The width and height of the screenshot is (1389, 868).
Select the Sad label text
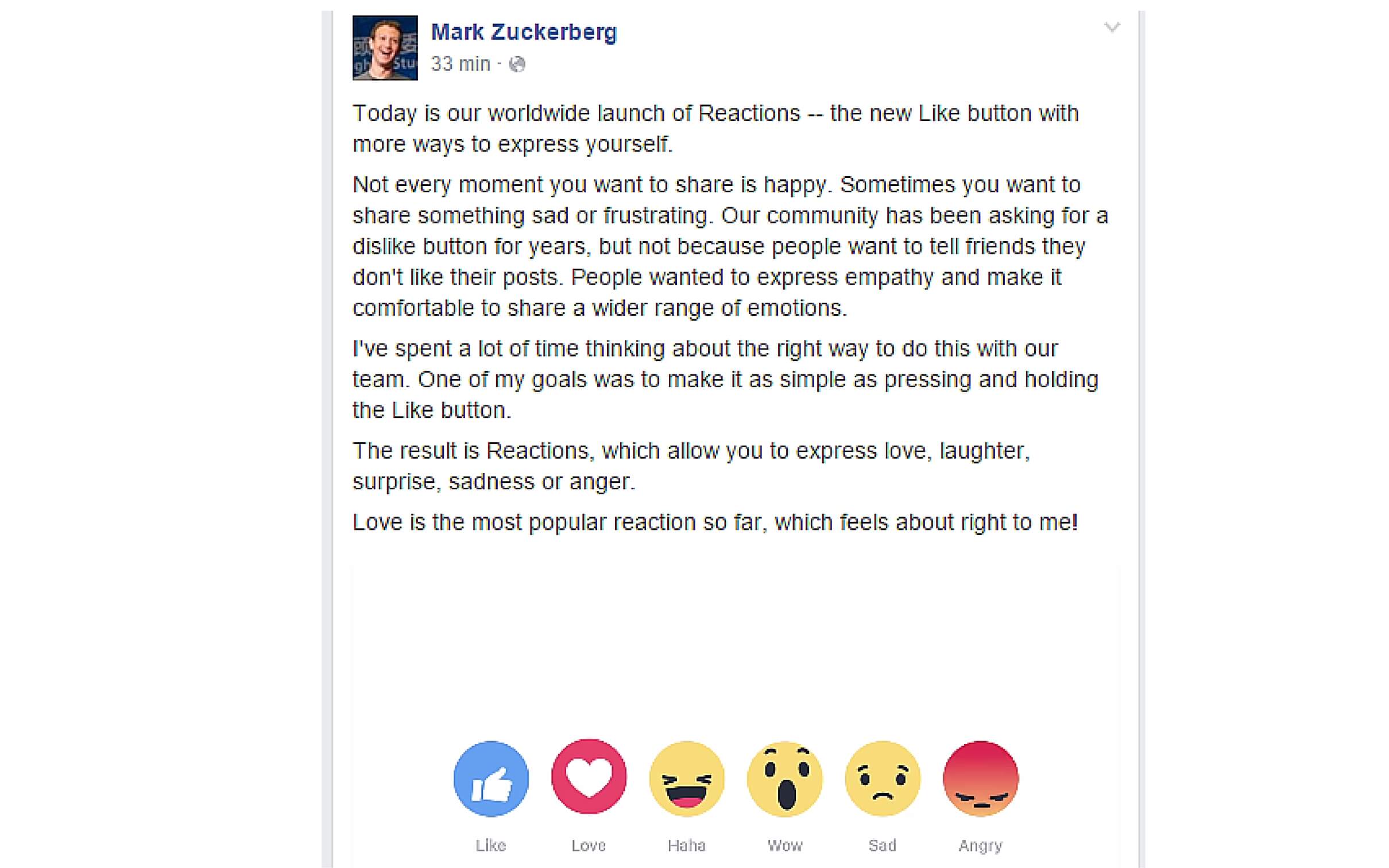point(883,844)
